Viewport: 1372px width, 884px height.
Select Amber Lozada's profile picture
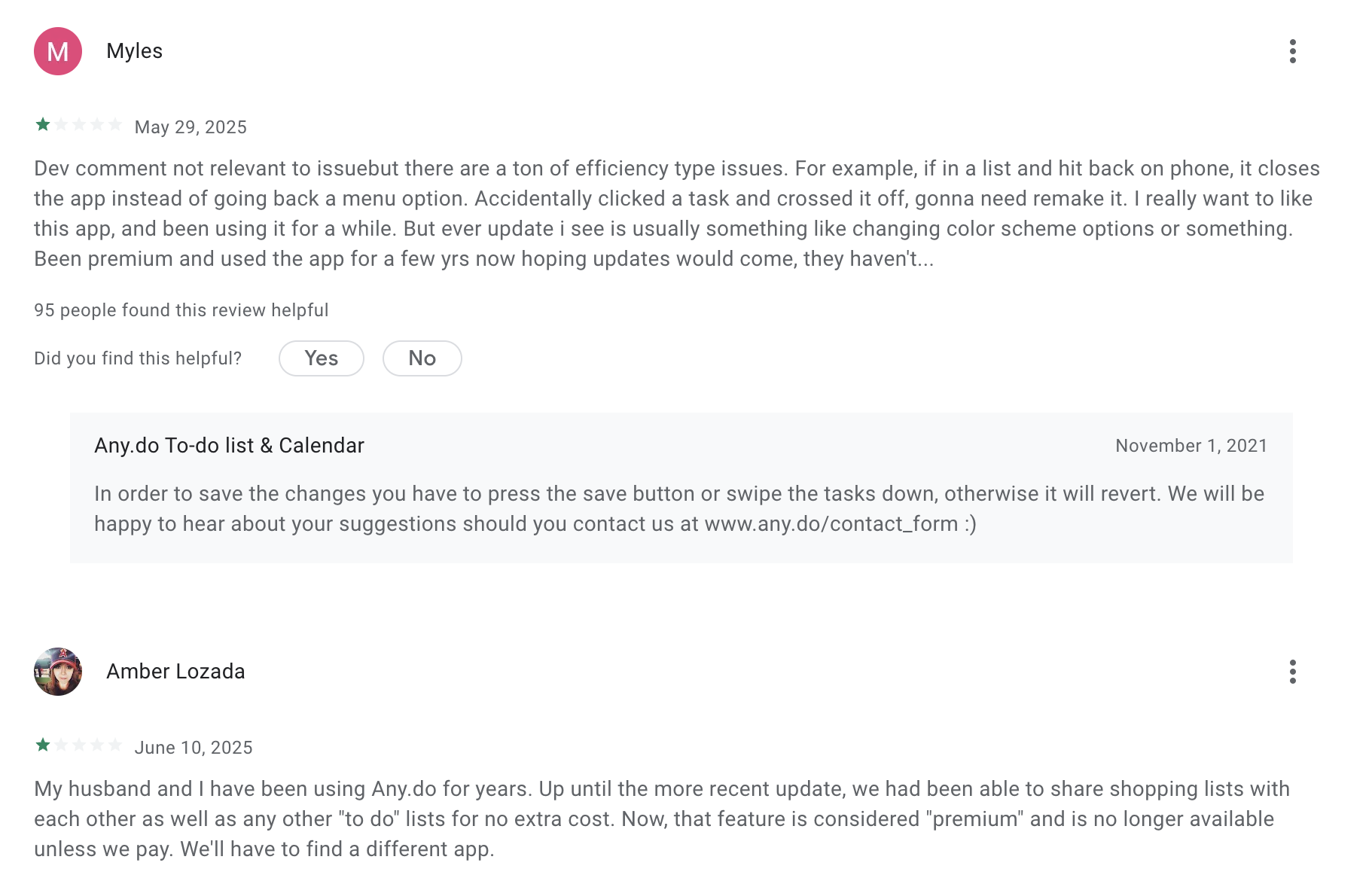click(x=57, y=671)
